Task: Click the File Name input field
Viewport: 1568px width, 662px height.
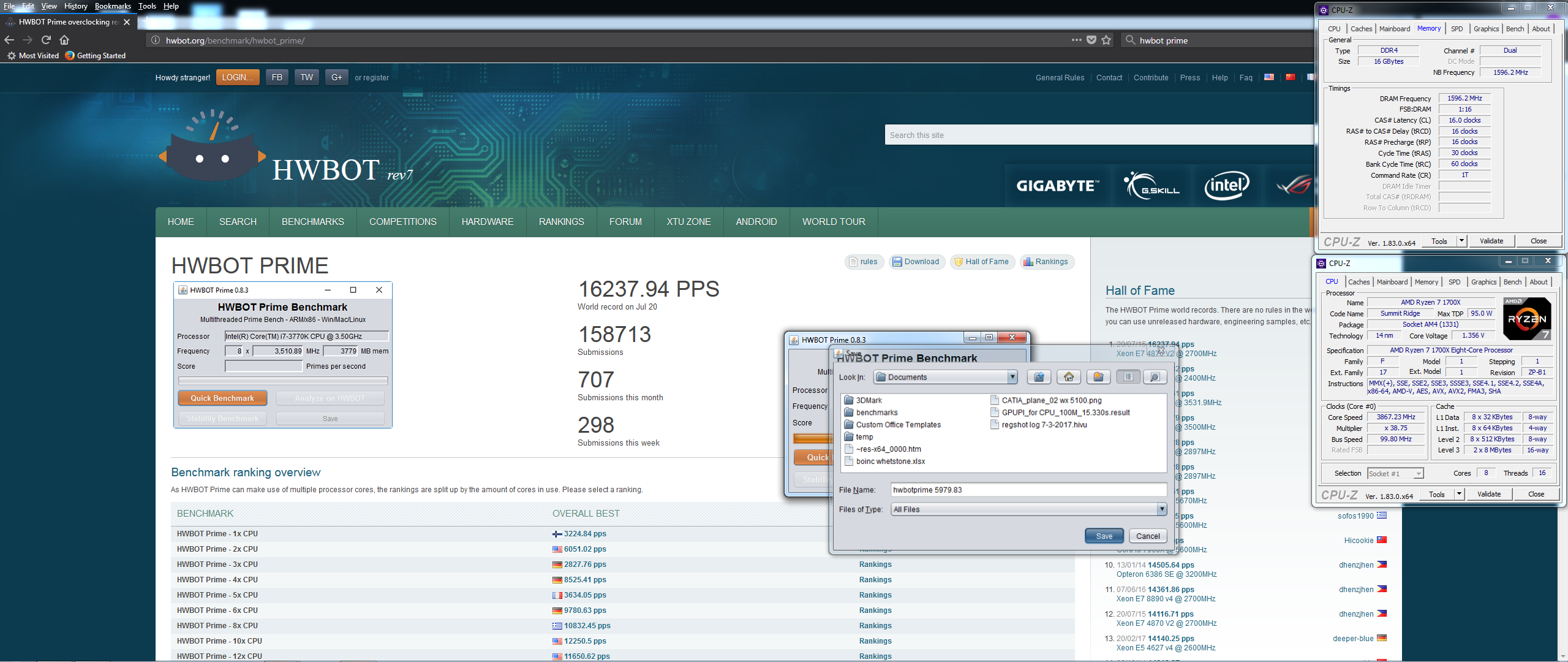Action: pyautogui.click(x=1028, y=490)
